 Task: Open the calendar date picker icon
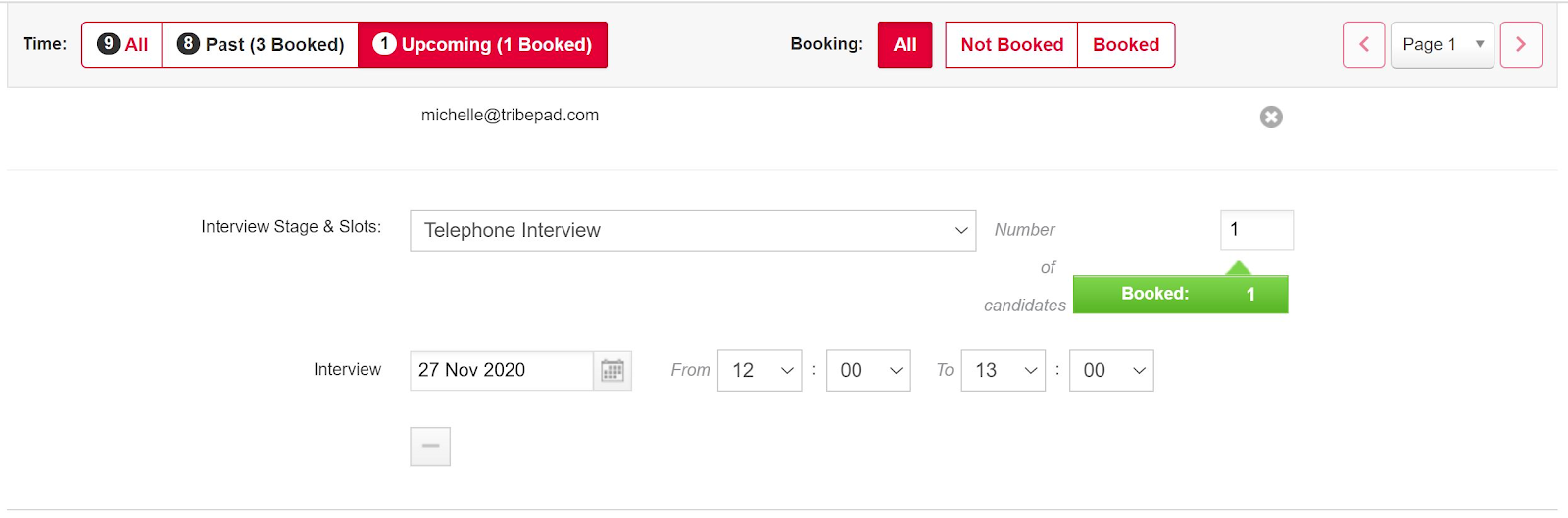tap(612, 370)
